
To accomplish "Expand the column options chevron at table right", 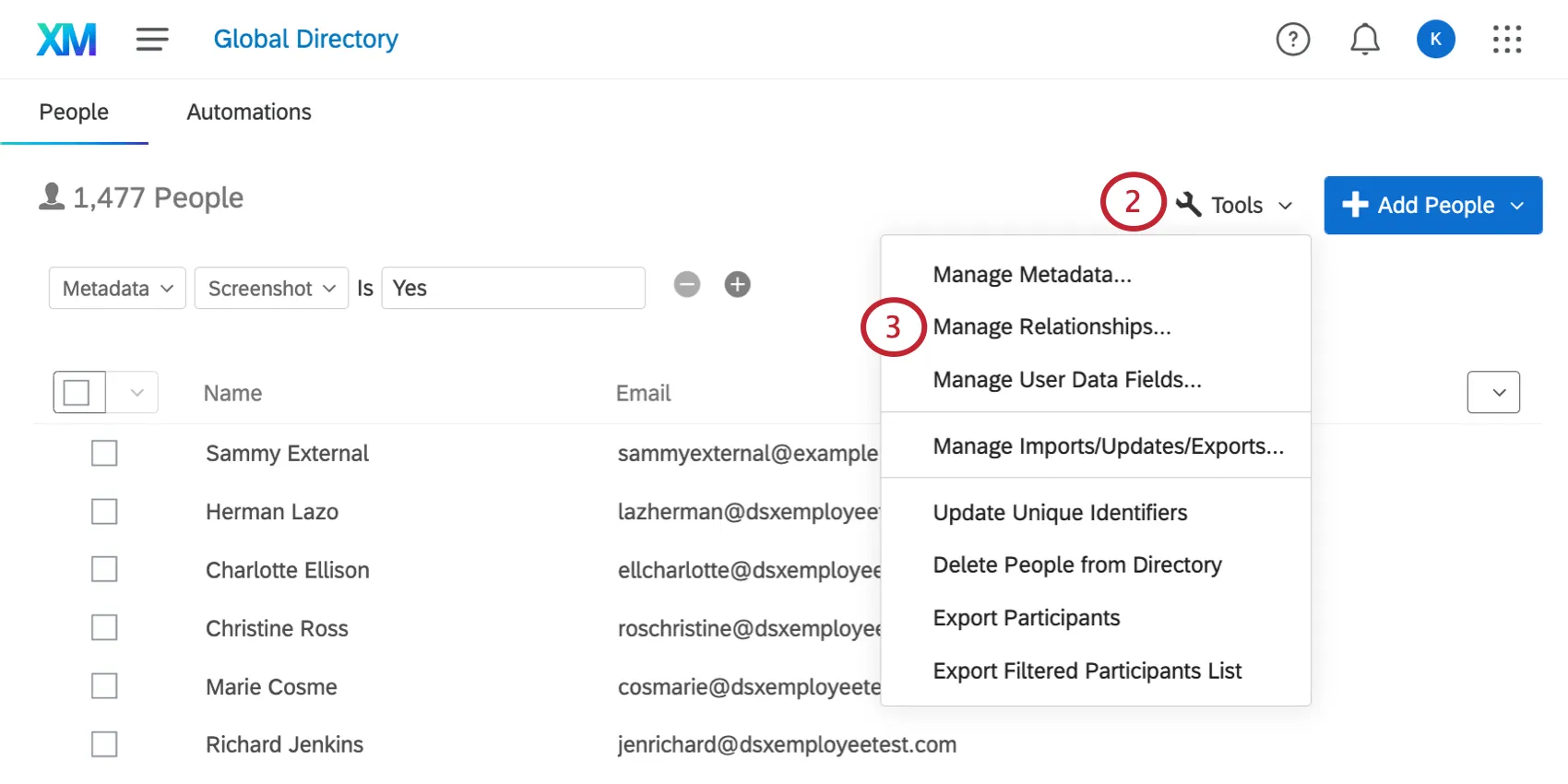I will point(1492,393).
